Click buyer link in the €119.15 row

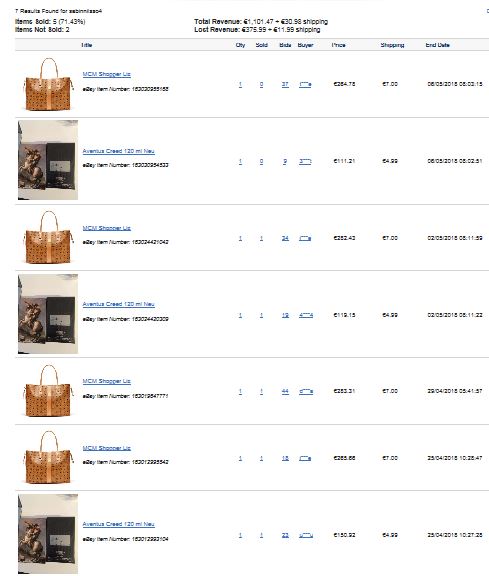(306, 315)
